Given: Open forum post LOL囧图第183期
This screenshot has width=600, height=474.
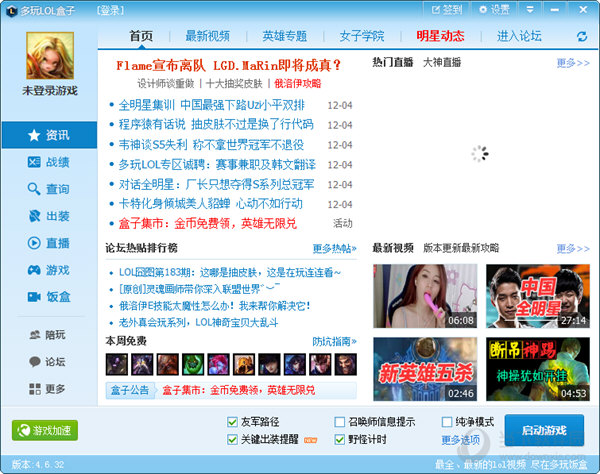Looking at the screenshot, I should point(230,272).
